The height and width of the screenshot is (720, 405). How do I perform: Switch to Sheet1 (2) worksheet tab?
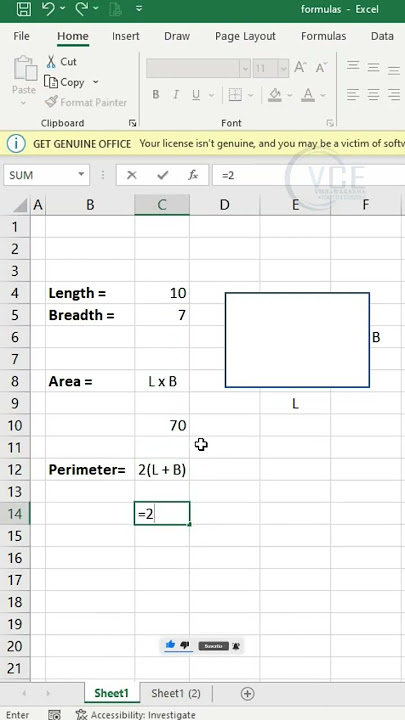pos(176,693)
